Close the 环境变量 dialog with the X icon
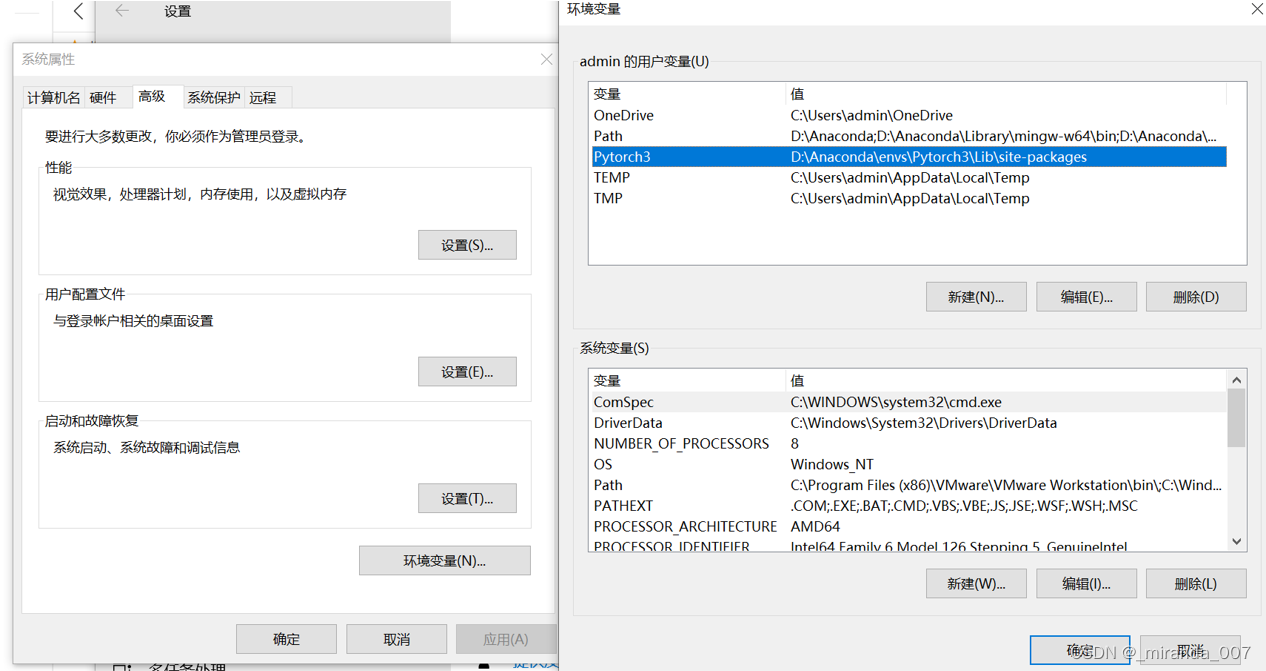The height and width of the screenshot is (671, 1266). [x=1257, y=9]
